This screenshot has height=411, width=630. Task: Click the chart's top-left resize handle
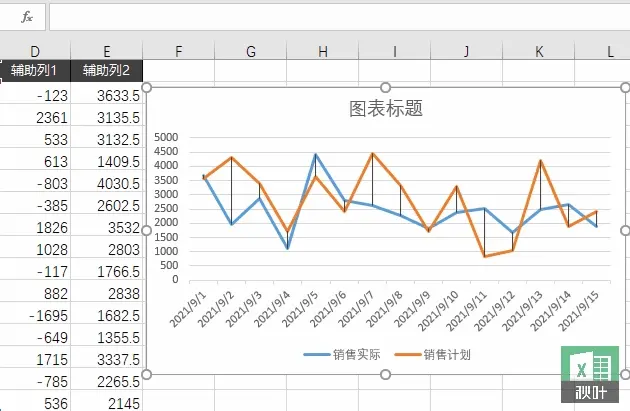click(x=147, y=88)
